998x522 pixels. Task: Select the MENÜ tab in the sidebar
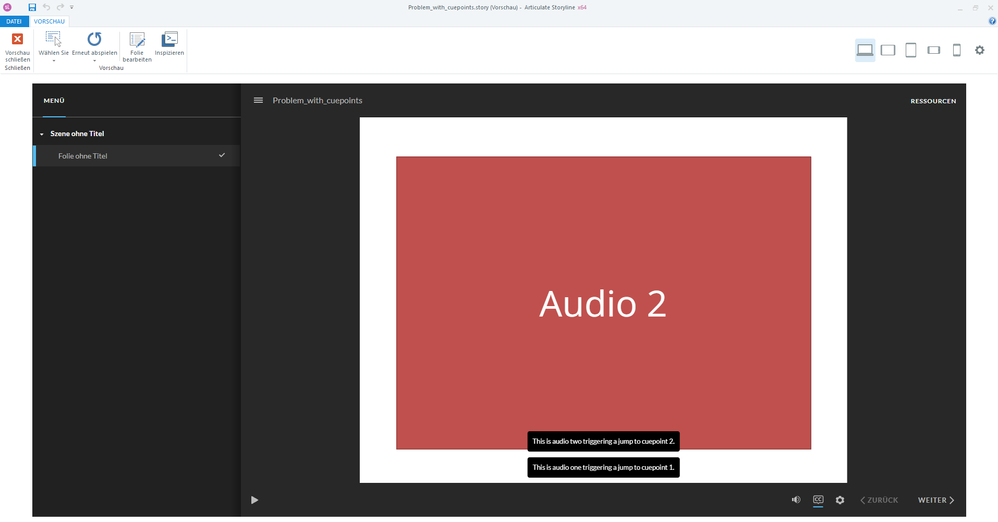tap(54, 101)
